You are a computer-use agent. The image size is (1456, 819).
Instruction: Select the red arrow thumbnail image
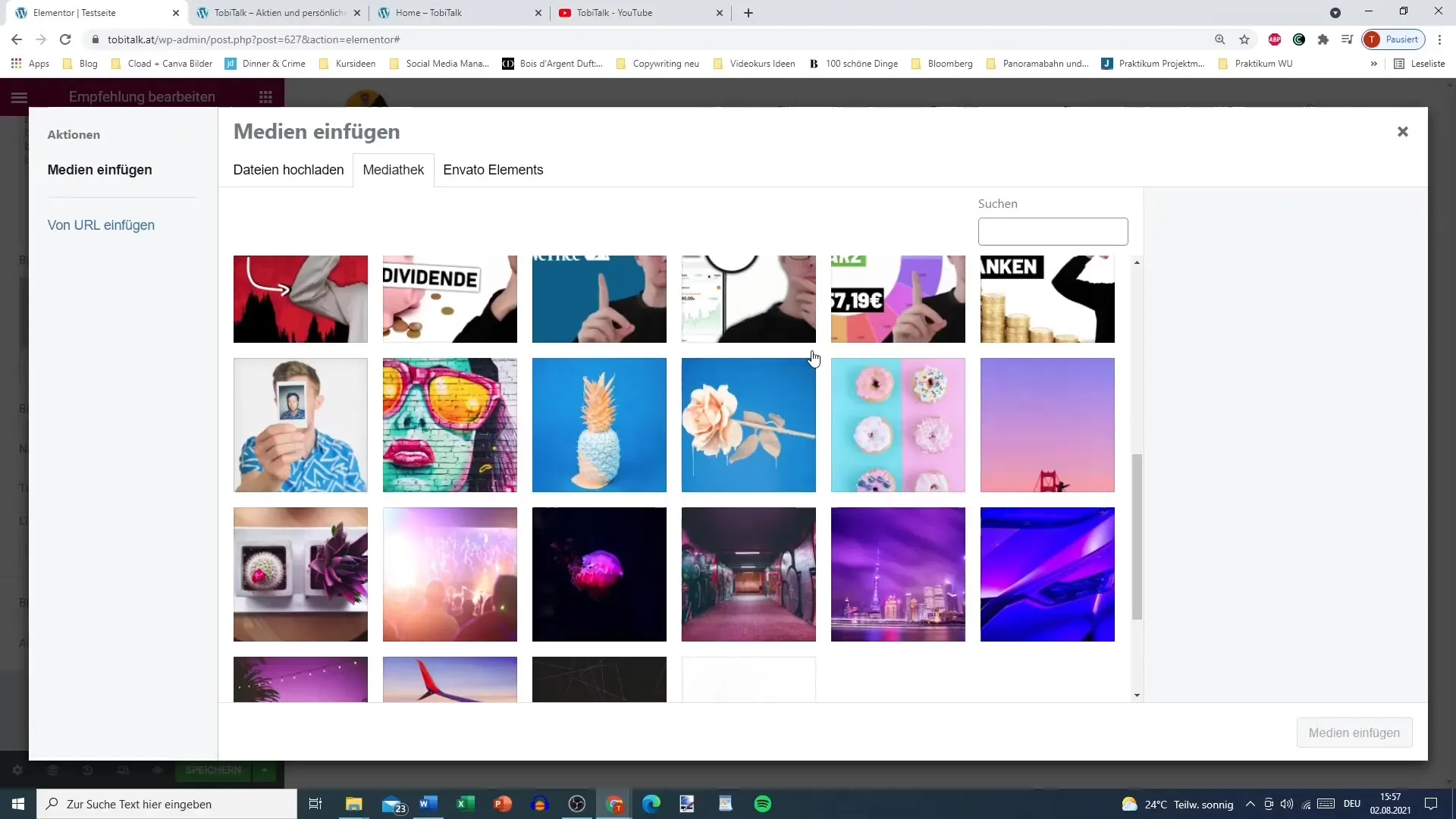(x=300, y=299)
